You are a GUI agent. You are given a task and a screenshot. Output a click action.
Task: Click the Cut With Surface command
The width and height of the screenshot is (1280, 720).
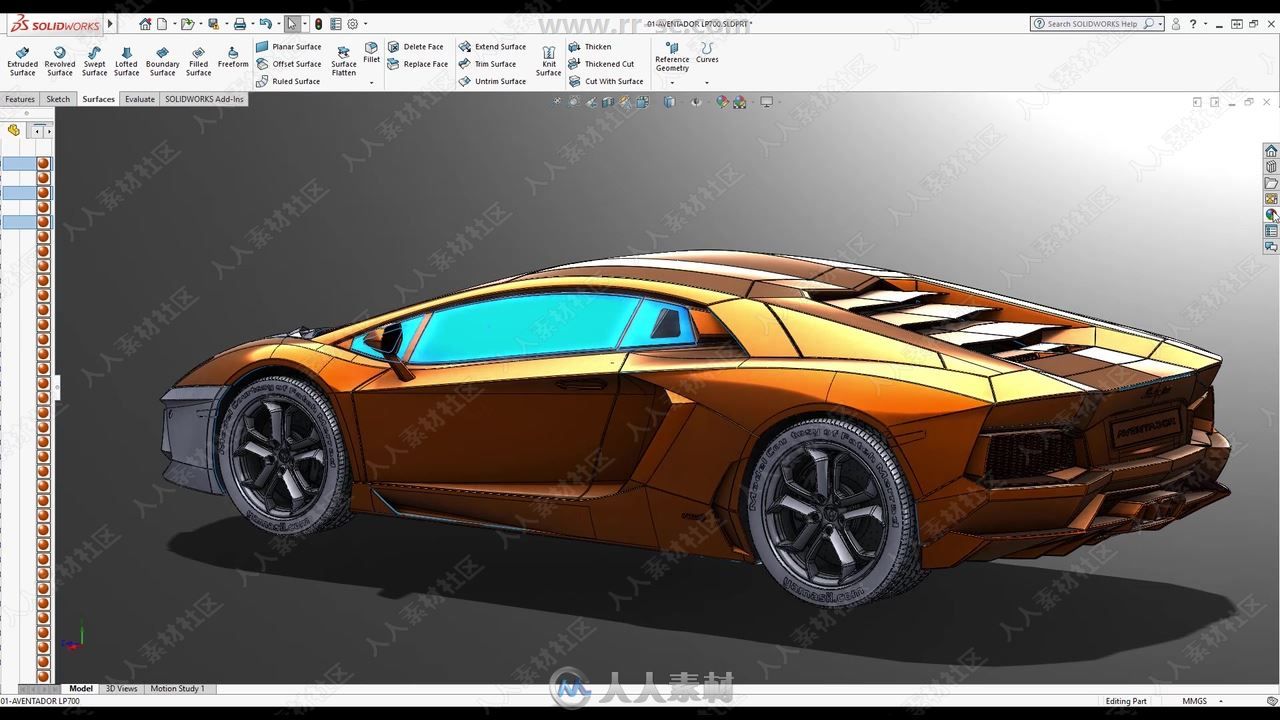coord(606,81)
